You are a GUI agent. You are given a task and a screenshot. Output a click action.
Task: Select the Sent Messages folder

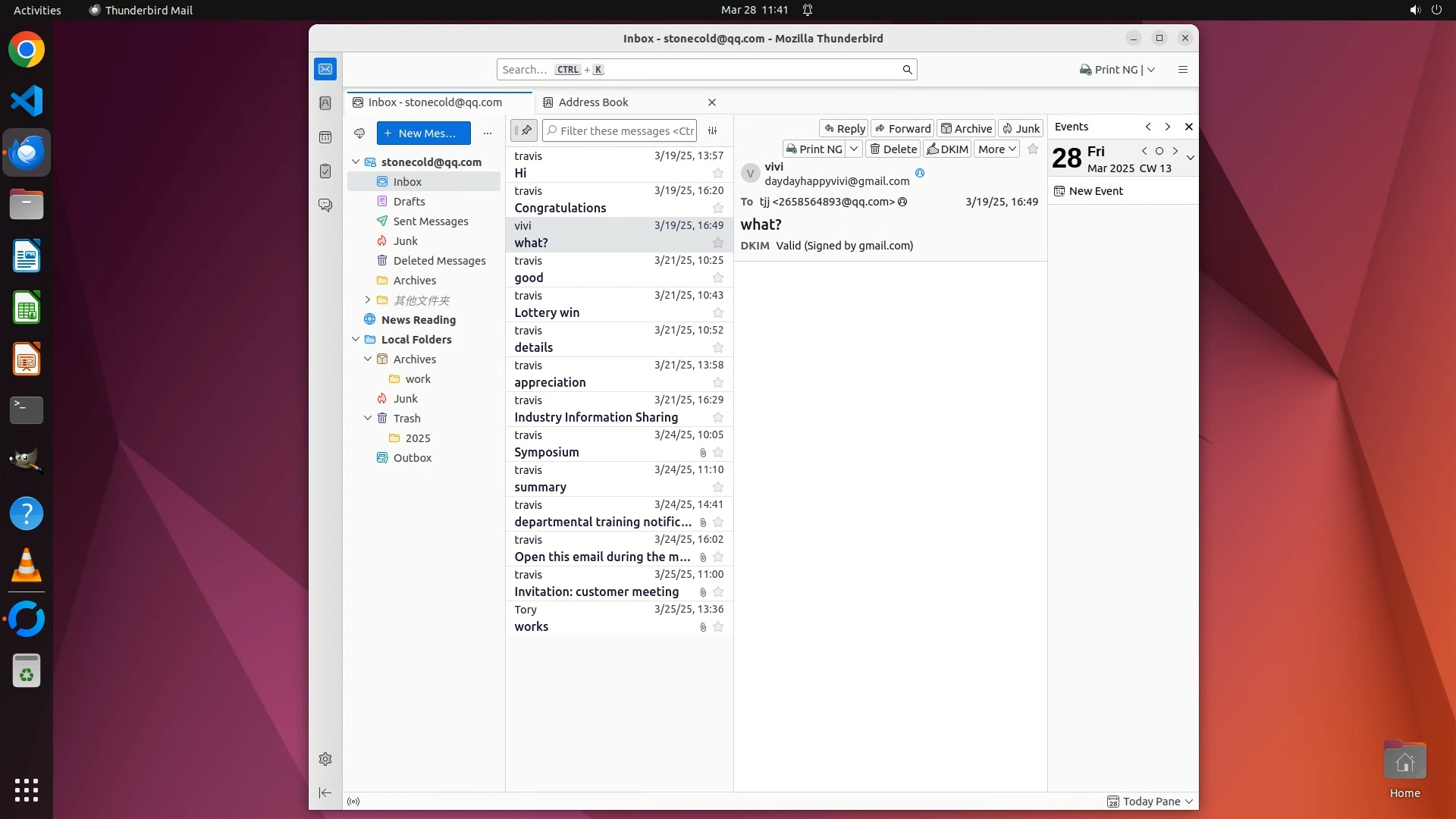click(430, 221)
